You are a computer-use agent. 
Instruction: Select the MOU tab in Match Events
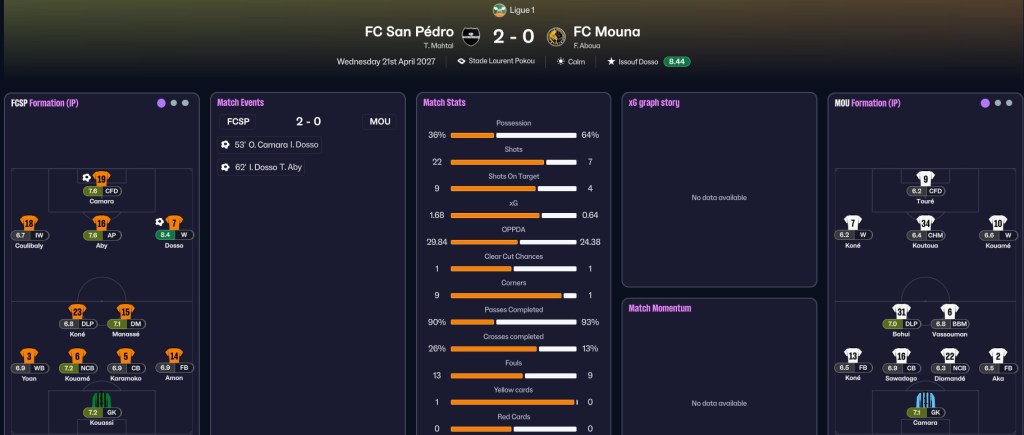379,121
